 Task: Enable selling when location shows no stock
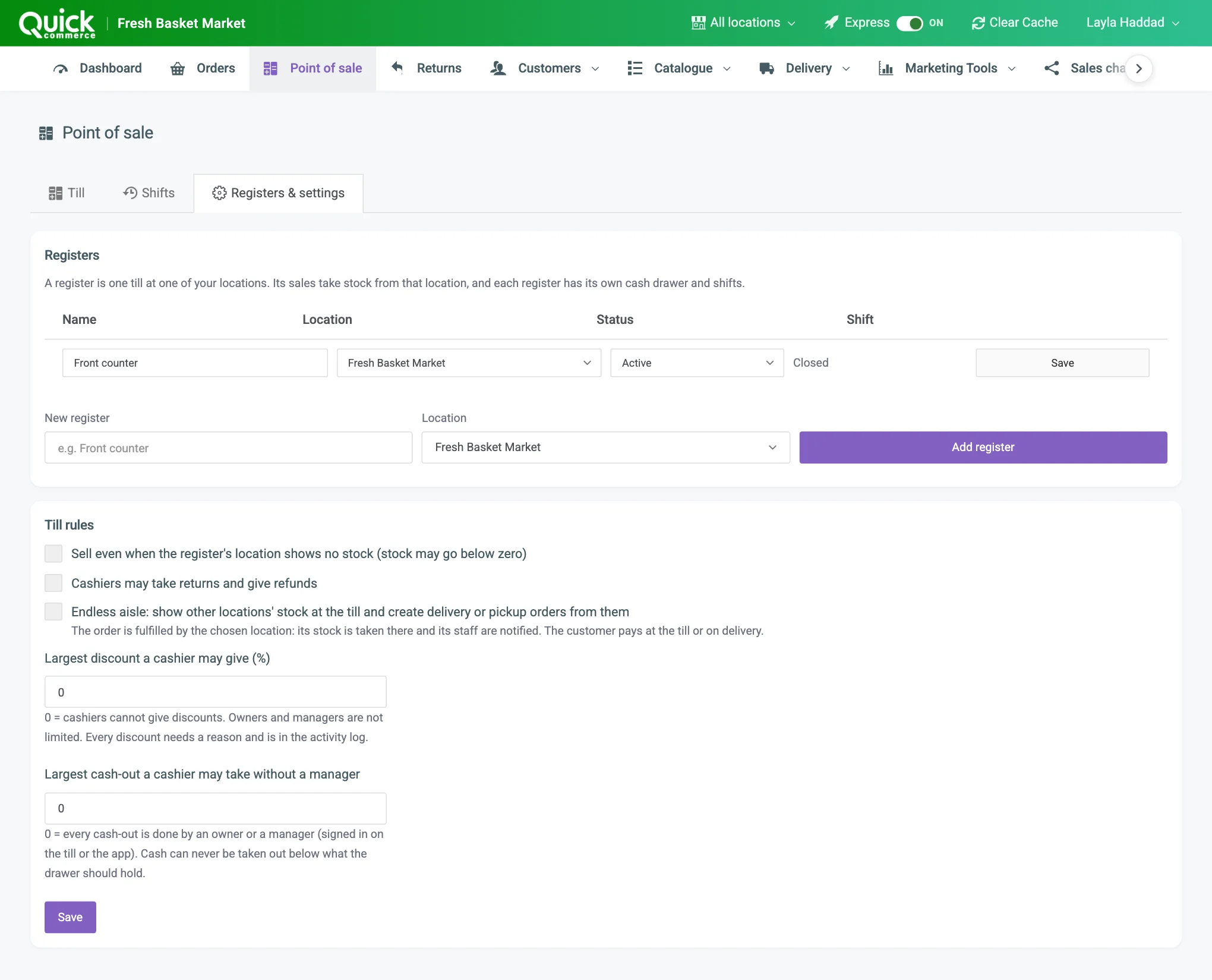click(x=53, y=553)
